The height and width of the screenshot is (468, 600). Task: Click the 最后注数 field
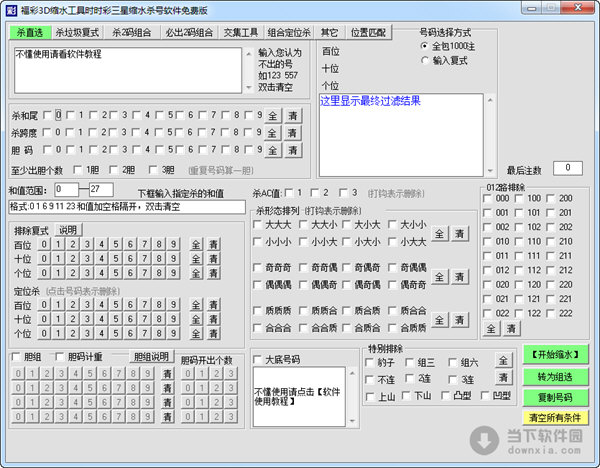coord(568,168)
